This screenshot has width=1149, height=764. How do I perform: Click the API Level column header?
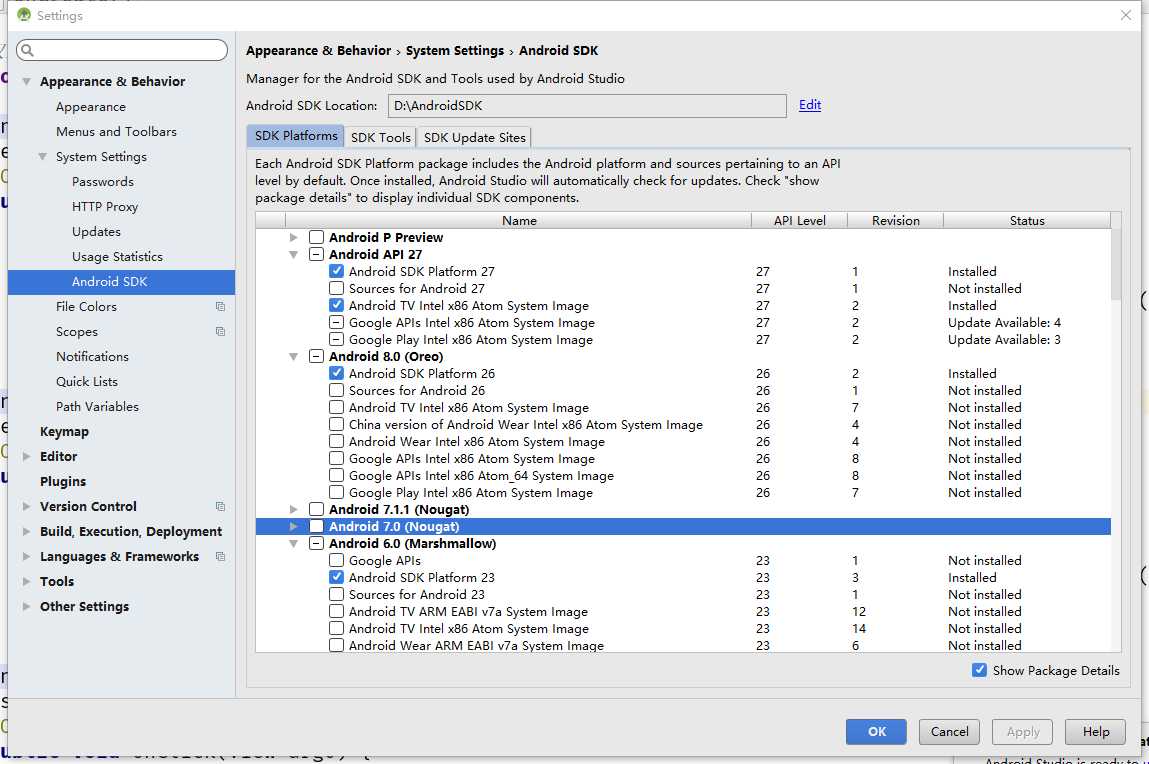(x=799, y=220)
